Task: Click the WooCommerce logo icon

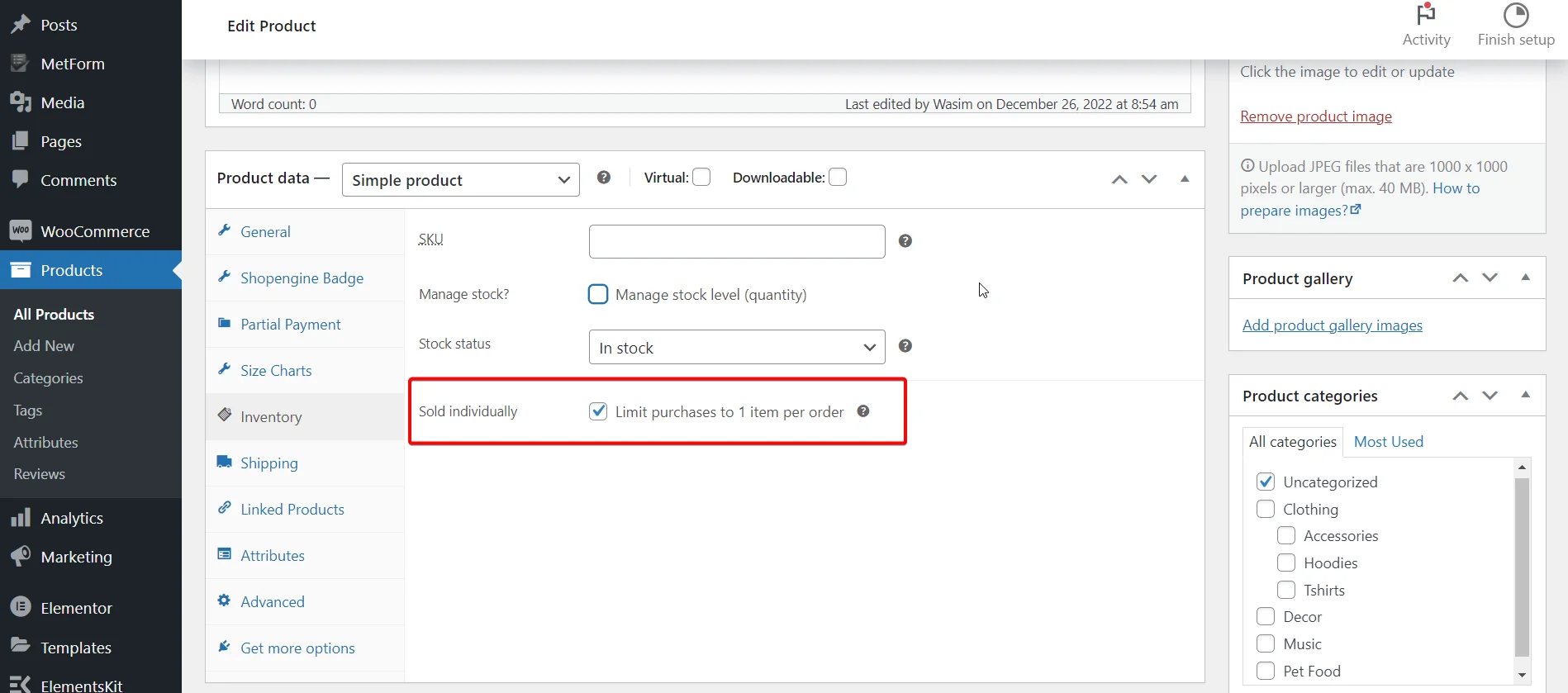Action: pos(21,230)
